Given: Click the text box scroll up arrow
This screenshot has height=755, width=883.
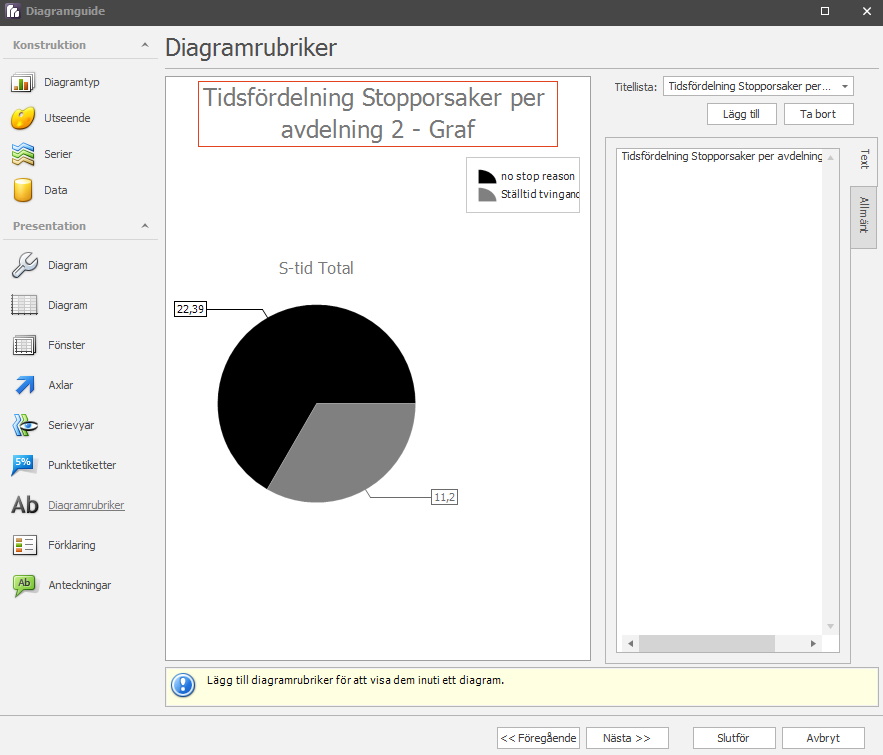Looking at the screenshot, I should [831, 157].
